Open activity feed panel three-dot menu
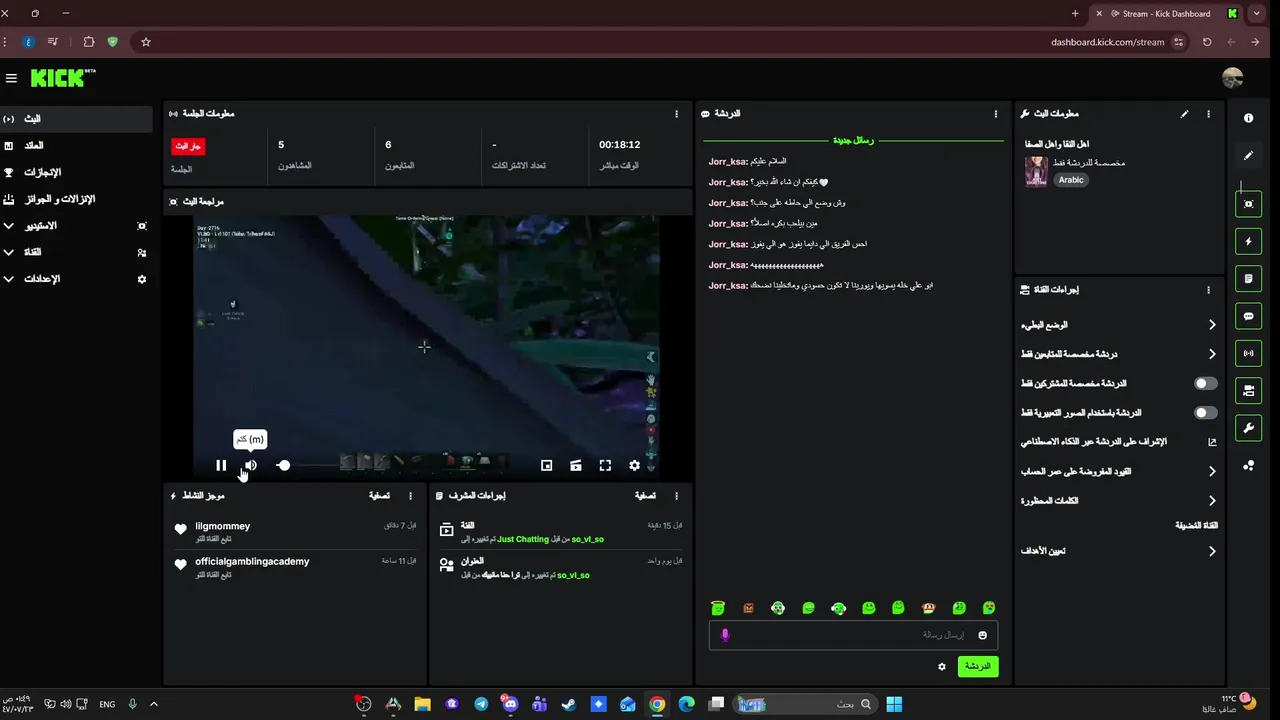This screenshot has height=720, width=1280. click(410, 496)
